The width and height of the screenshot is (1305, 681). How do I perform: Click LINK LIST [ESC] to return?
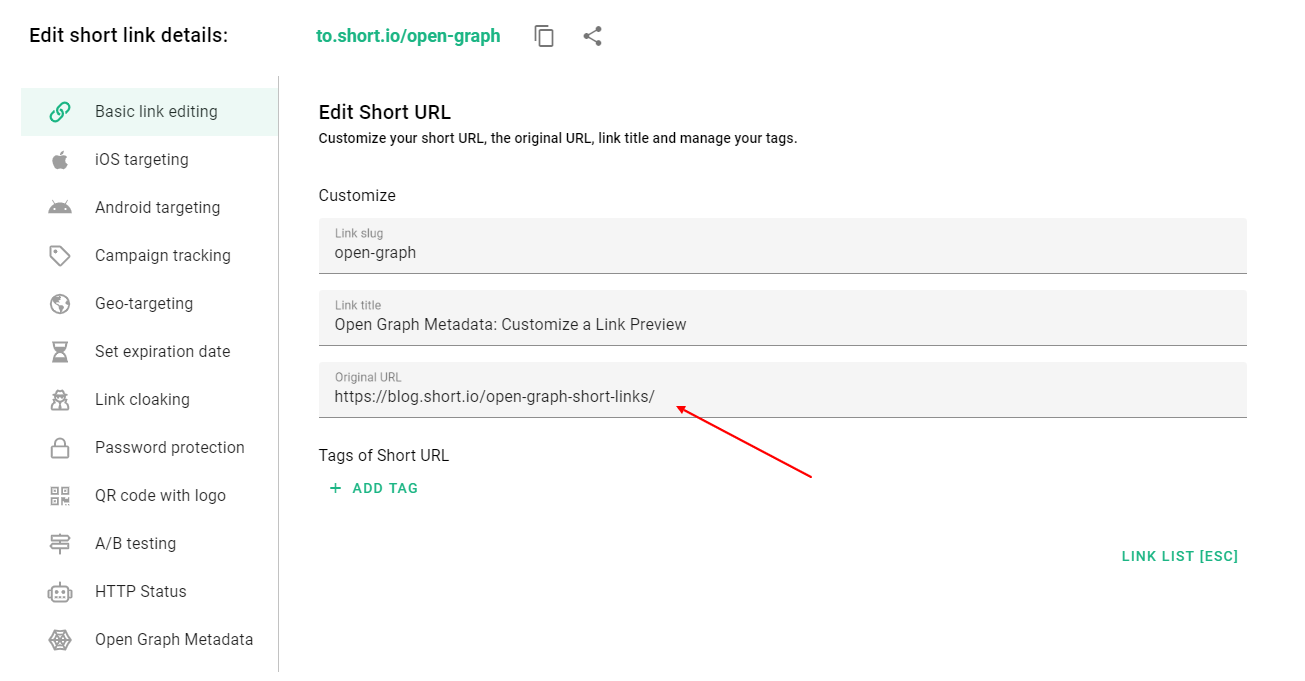[x=1180, y=556]
